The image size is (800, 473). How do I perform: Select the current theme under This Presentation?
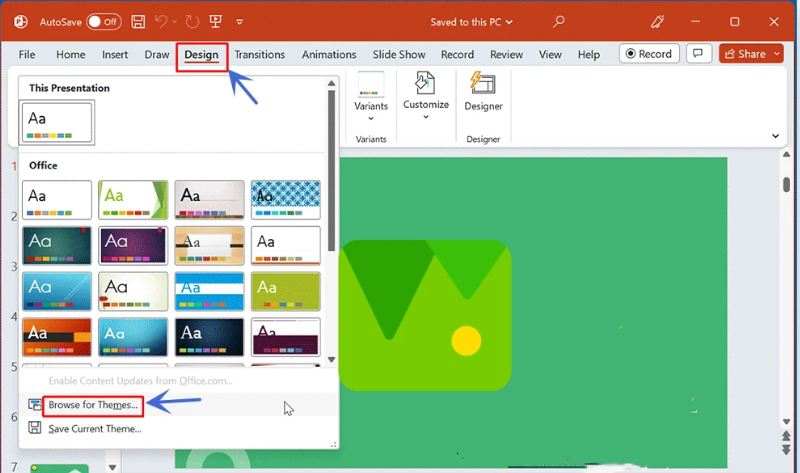(57, 122)
